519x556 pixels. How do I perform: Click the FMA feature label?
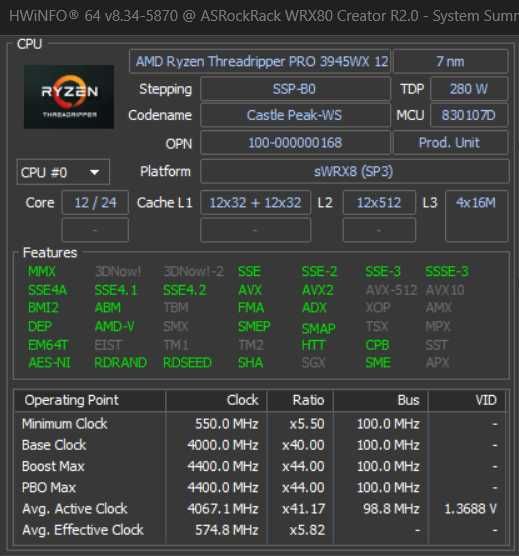[251, 307]
